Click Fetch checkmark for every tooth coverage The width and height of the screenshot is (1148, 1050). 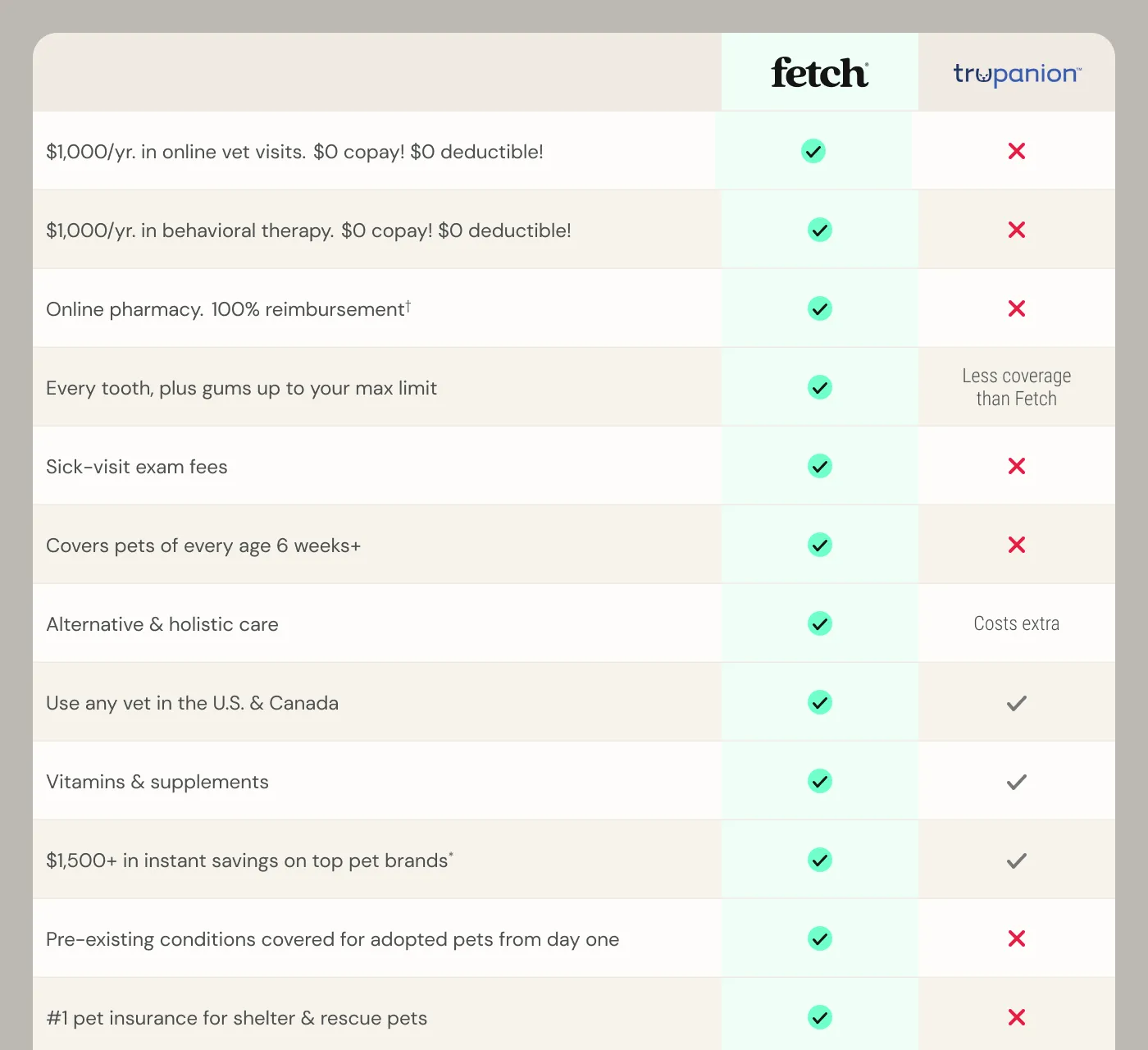(x=820, y=387)
